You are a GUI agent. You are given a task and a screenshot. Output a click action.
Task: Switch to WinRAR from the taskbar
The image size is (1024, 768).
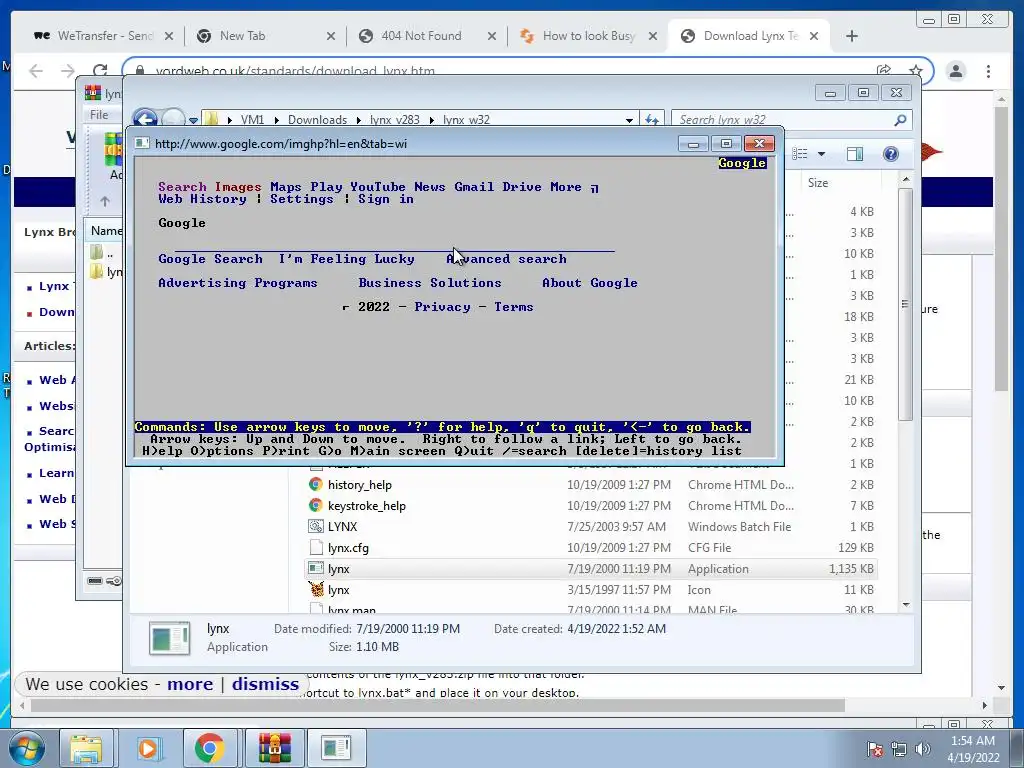[x=274, y=748]
